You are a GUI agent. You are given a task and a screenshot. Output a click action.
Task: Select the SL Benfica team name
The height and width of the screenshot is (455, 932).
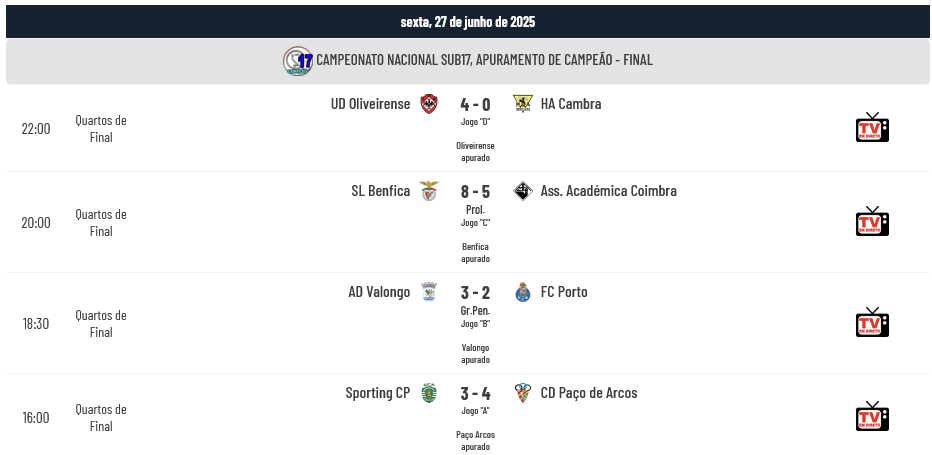coord(380,191)
